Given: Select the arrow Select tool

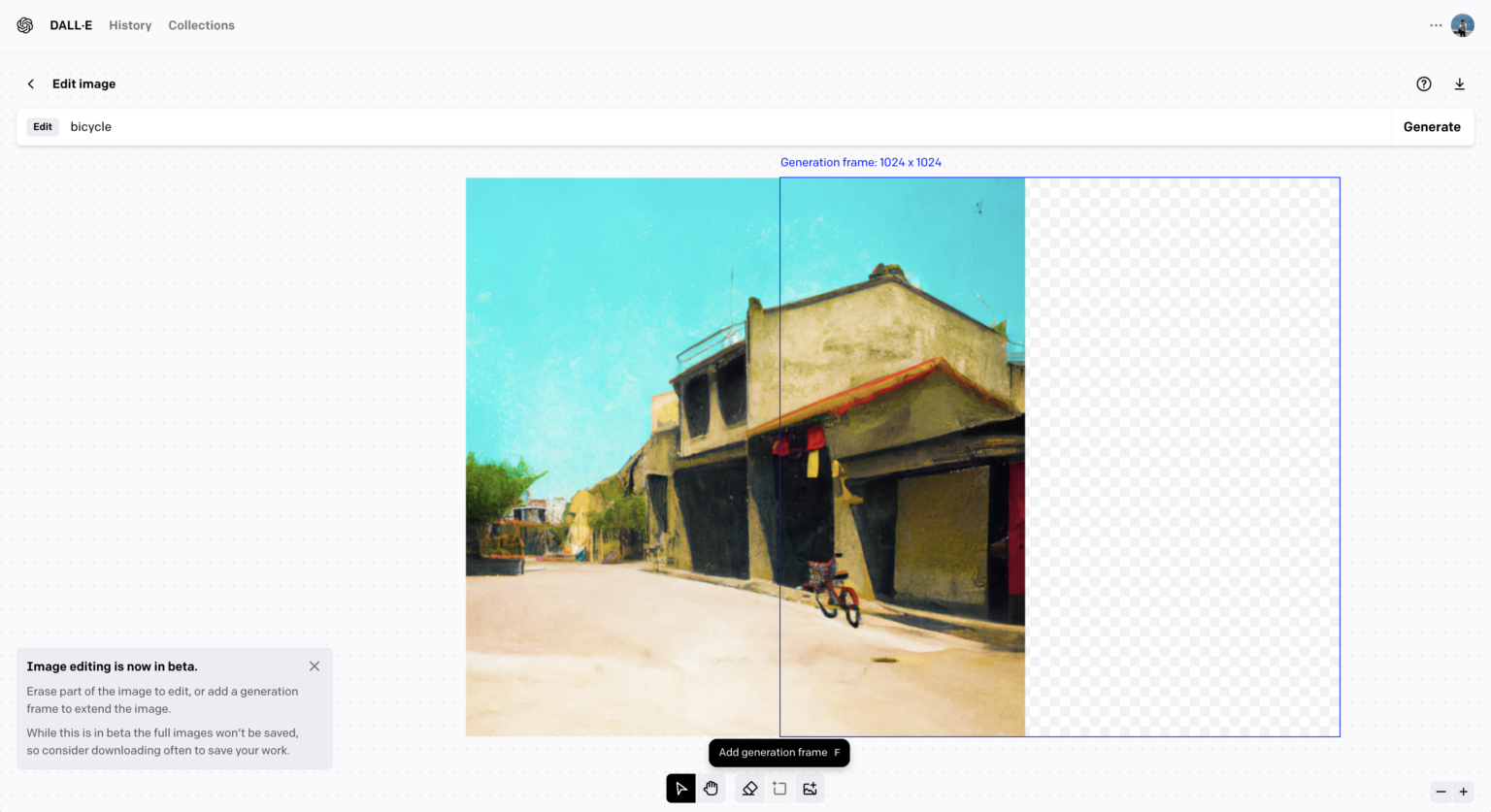Looking at the screenshot, I should 680,789.
